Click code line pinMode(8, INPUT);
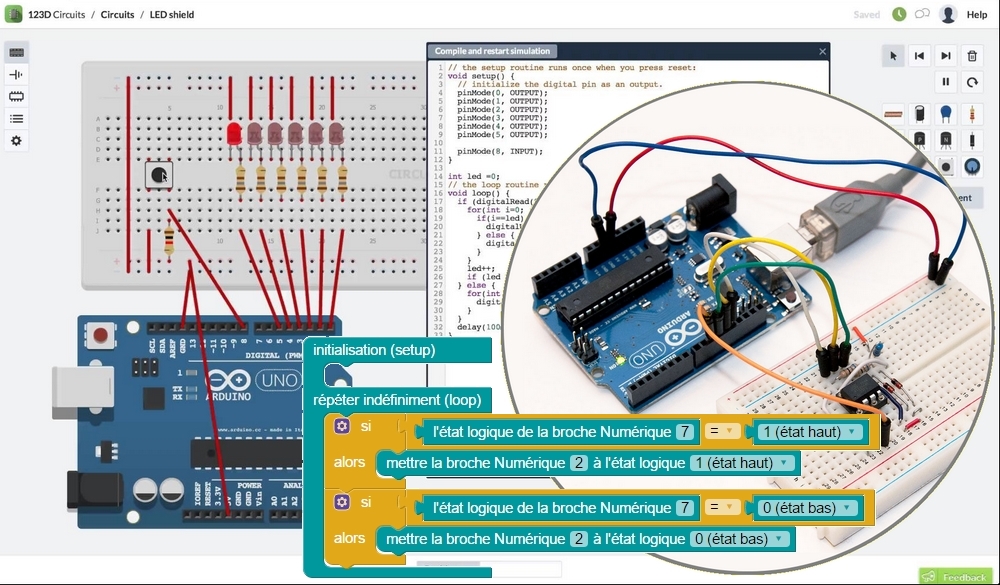 500,151
